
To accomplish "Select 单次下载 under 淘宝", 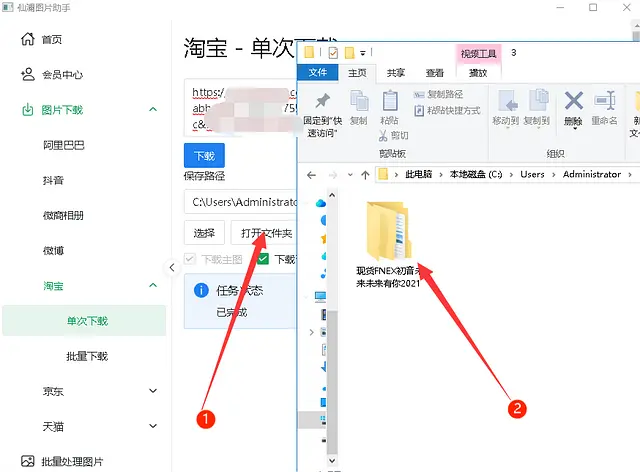I will pos(84,321).
